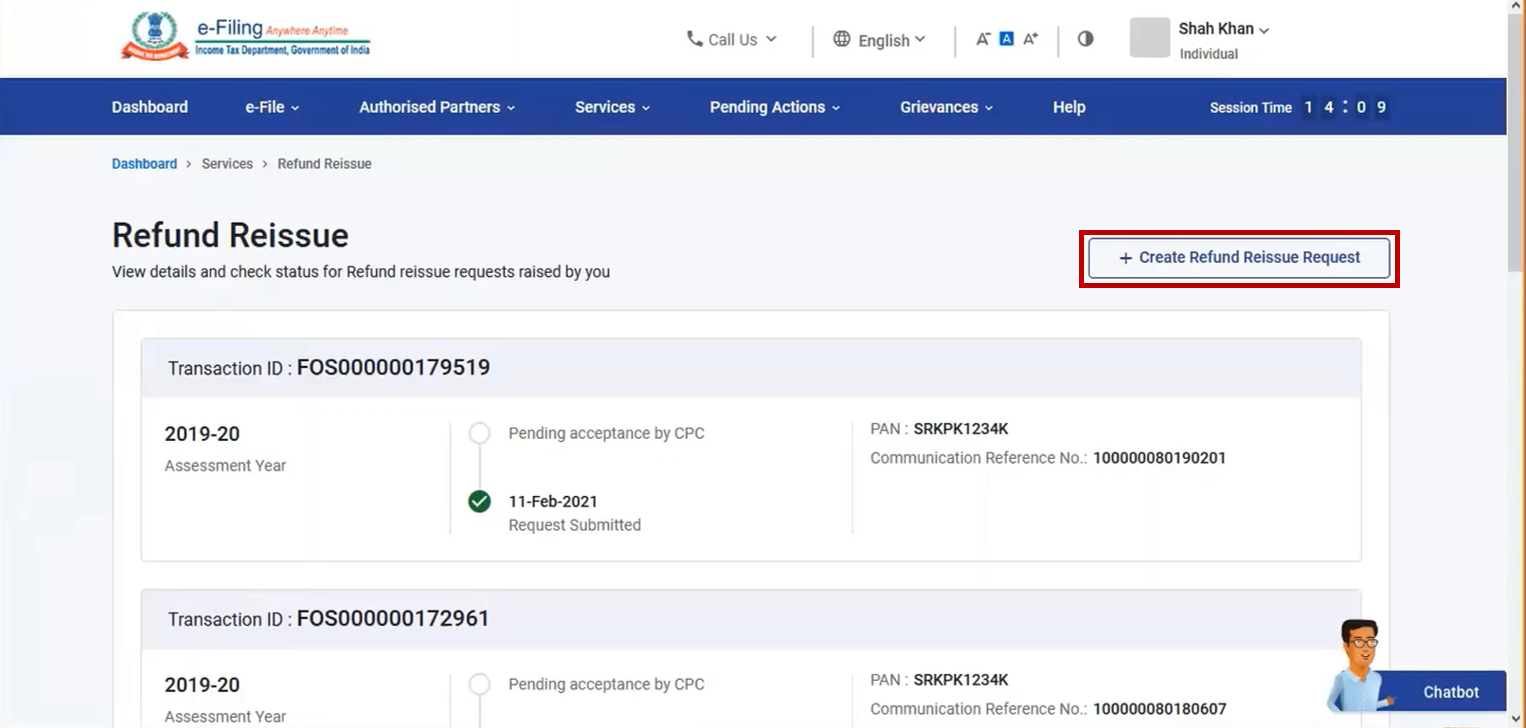Open the Call Us phone icon

[694, 39]
